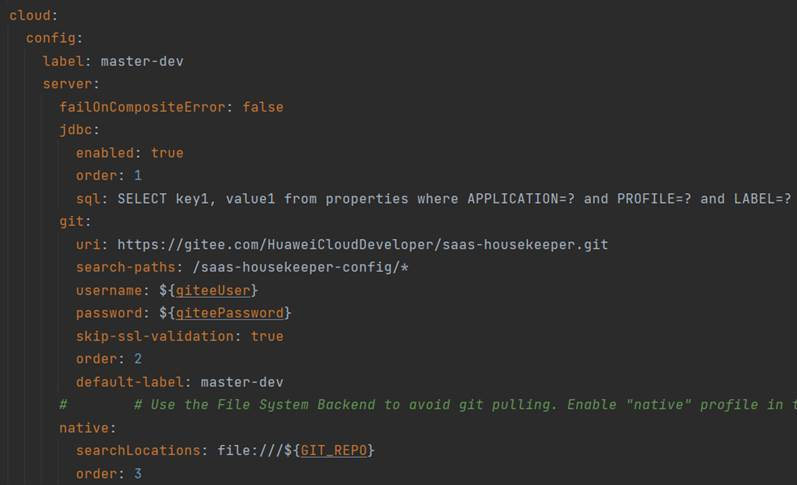The image size is (797, 485).
Task: Click the false value of failOnCompositeError
Action: click(x=262, y=107)
